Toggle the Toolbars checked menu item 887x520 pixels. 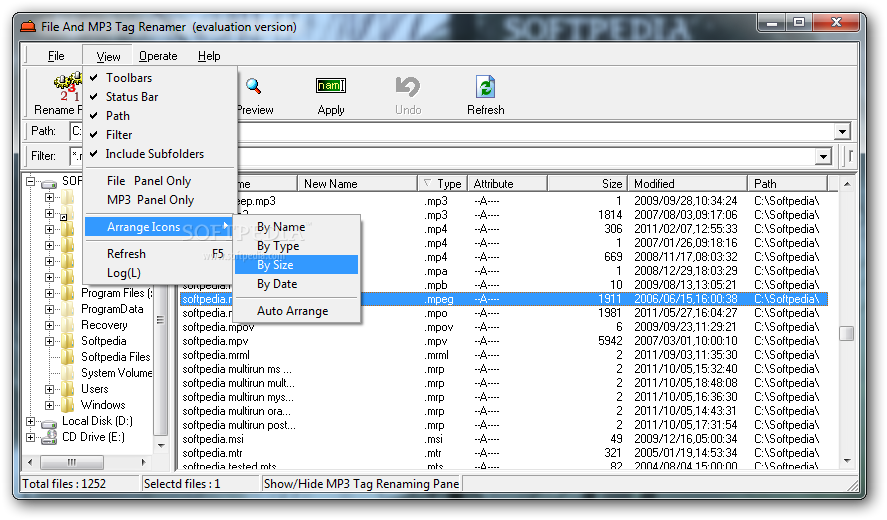(160, 78)
